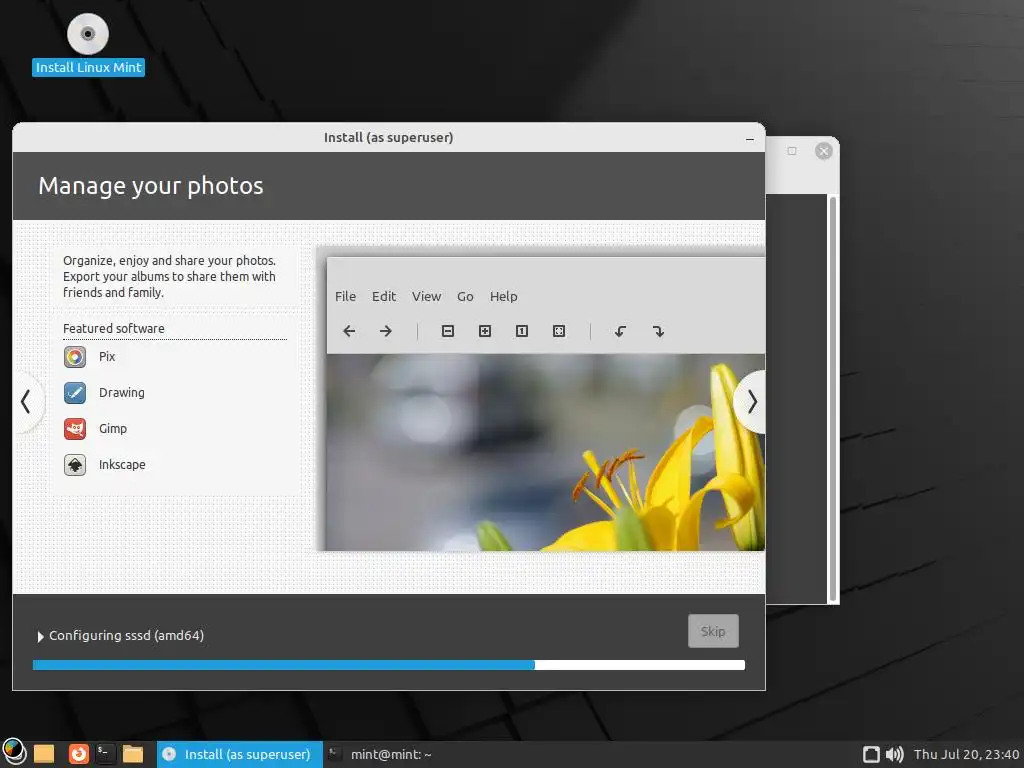Click the yellow lily photo preview
1024x768 pixels.
coord(545,452)
